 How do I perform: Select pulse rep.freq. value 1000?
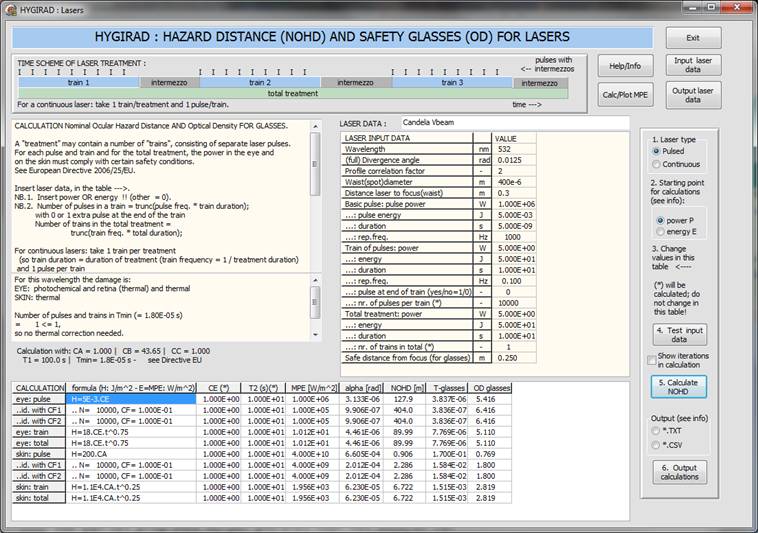pos(514,237)
